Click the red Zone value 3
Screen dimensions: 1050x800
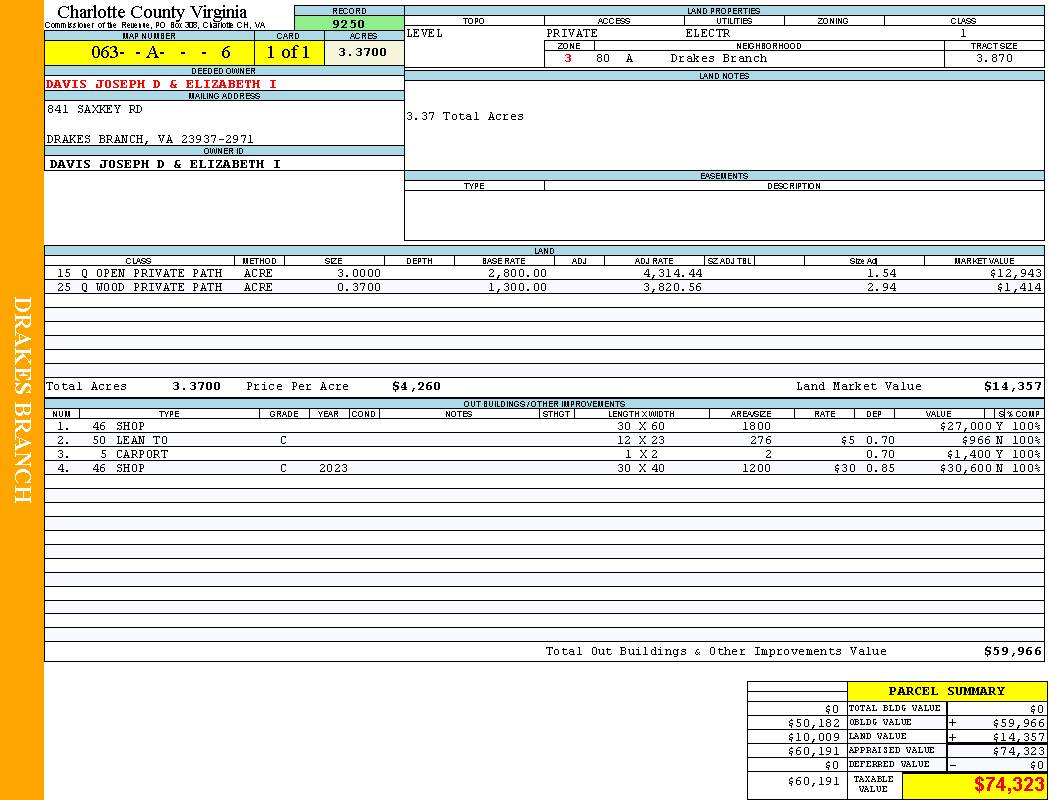[568, 58]
